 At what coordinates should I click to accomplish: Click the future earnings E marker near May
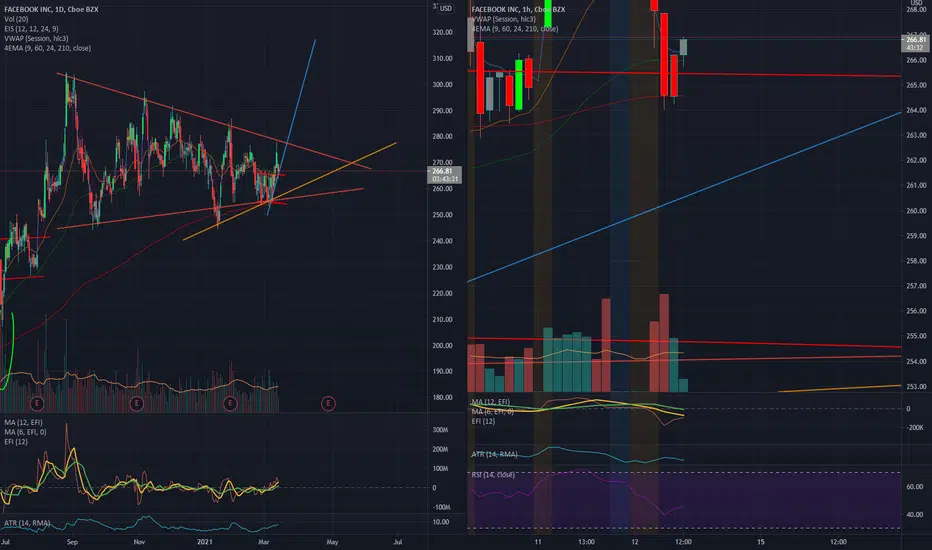tap(328, 404)
